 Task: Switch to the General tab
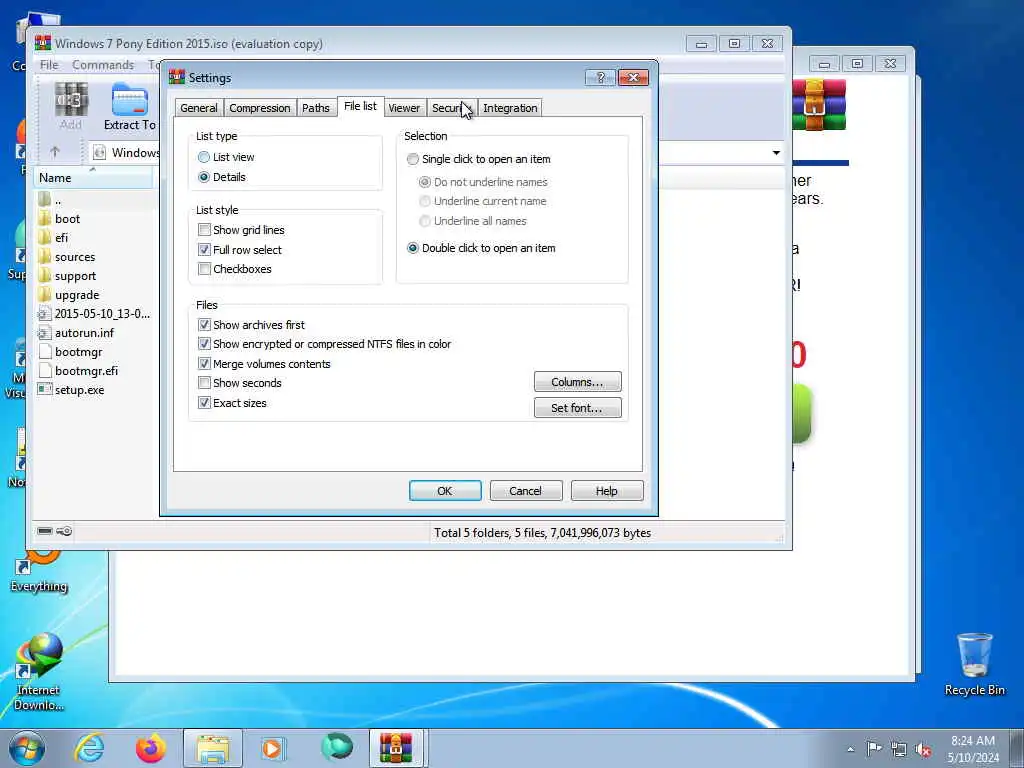point(199,108)
